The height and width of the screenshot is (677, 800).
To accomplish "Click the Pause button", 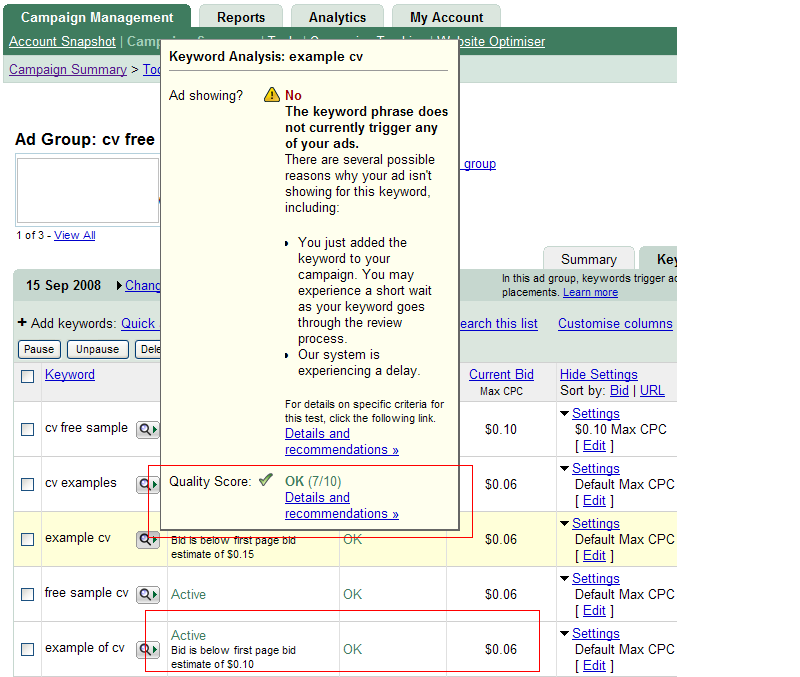I will pos(39,349).
